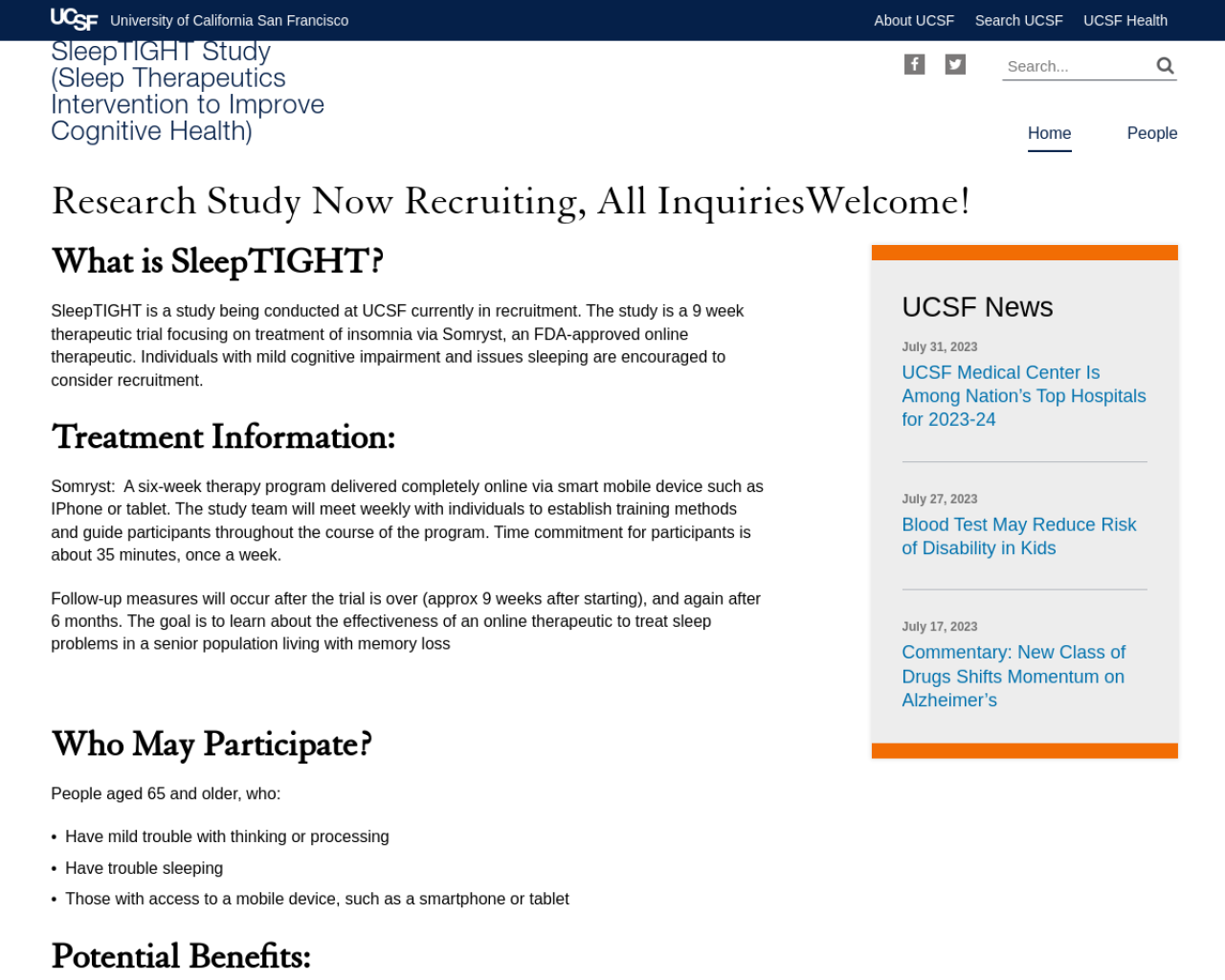Open UCSF Medical Center Top Hospitals article
Image resolution: width=1225 pixels, height=980 pixels.
[x=1024, y=396]
